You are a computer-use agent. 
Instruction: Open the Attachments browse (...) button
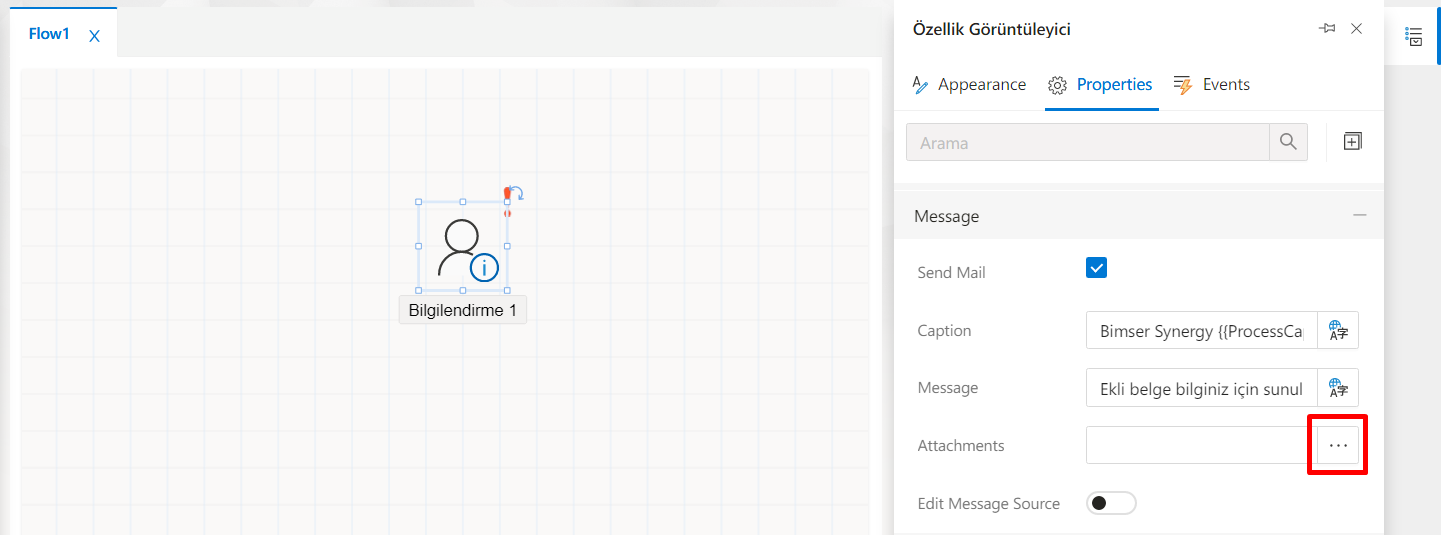tap(1338, 445)
